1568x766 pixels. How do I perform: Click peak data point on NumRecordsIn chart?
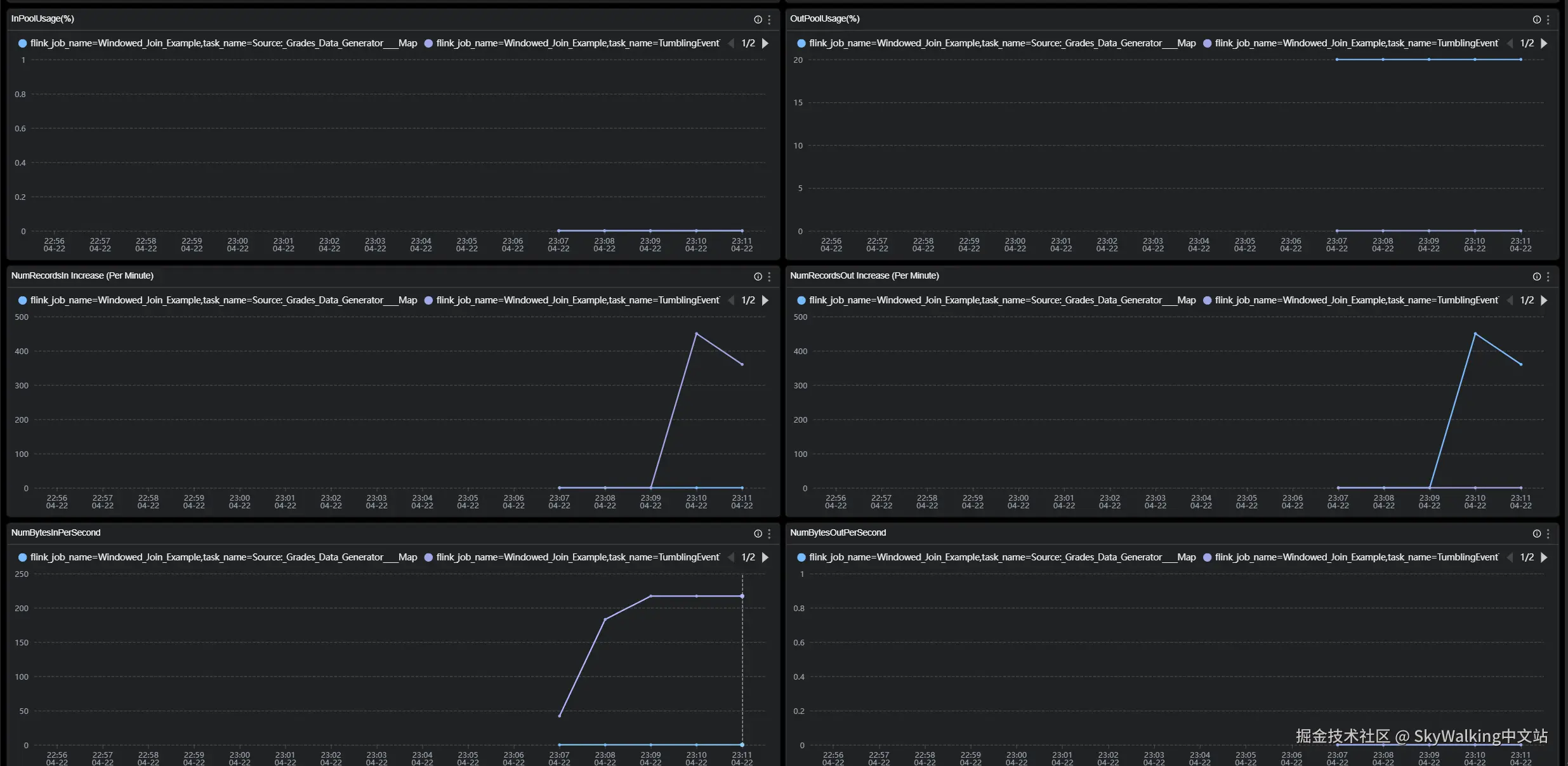(x=696, y=334)
